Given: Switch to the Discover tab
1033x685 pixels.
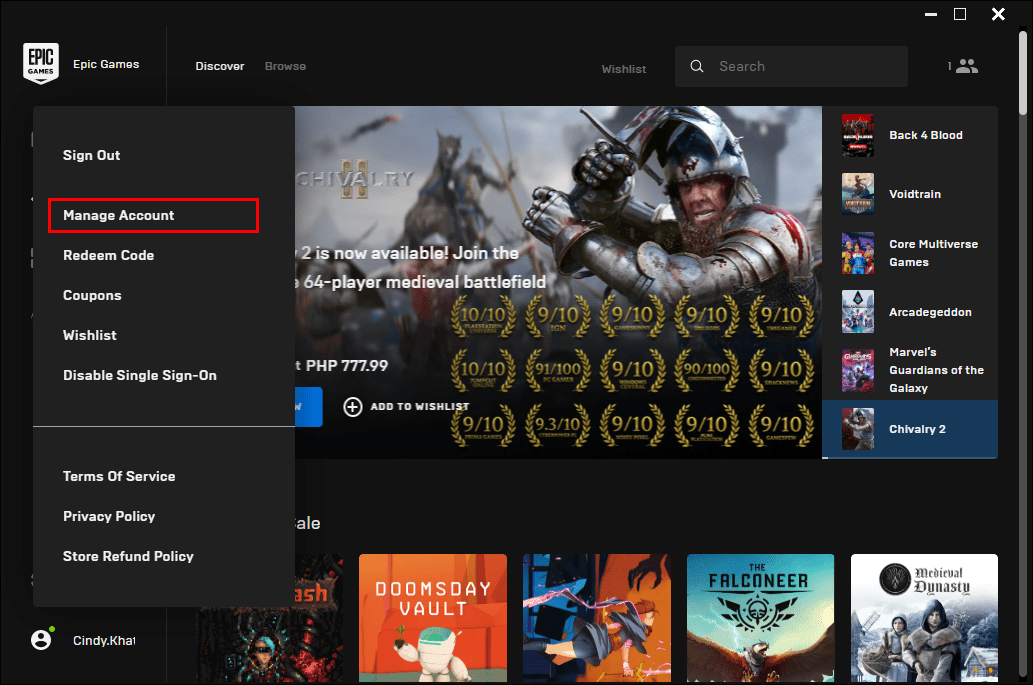Looking at the screenshot, I should [220, 66].
